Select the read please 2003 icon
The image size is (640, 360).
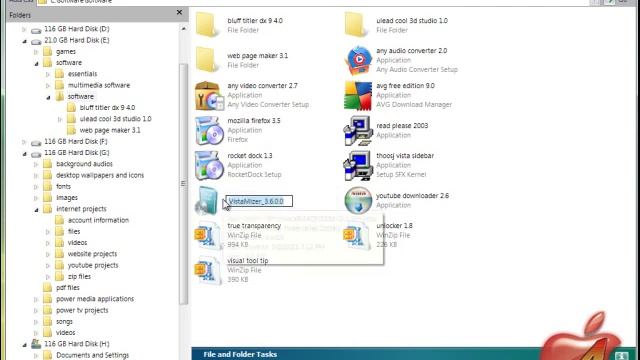(358, 131)
